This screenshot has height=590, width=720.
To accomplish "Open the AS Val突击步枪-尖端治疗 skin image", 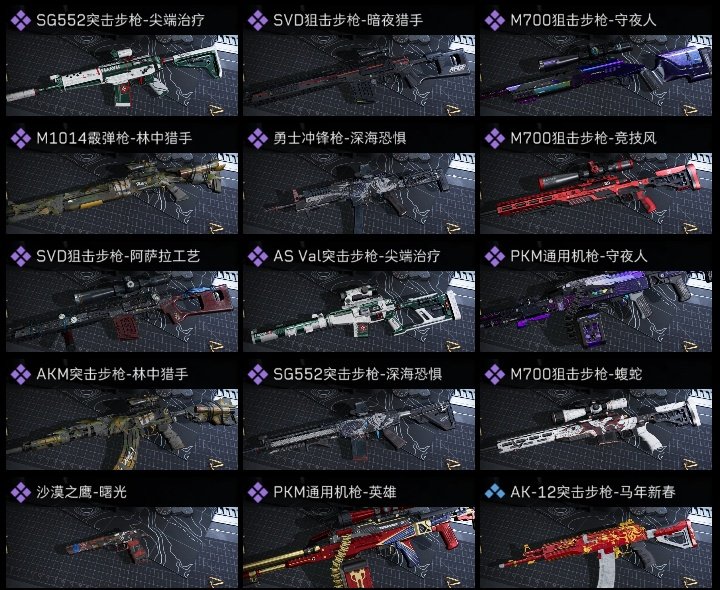I will pyautogui.click(x=359, y=311).
